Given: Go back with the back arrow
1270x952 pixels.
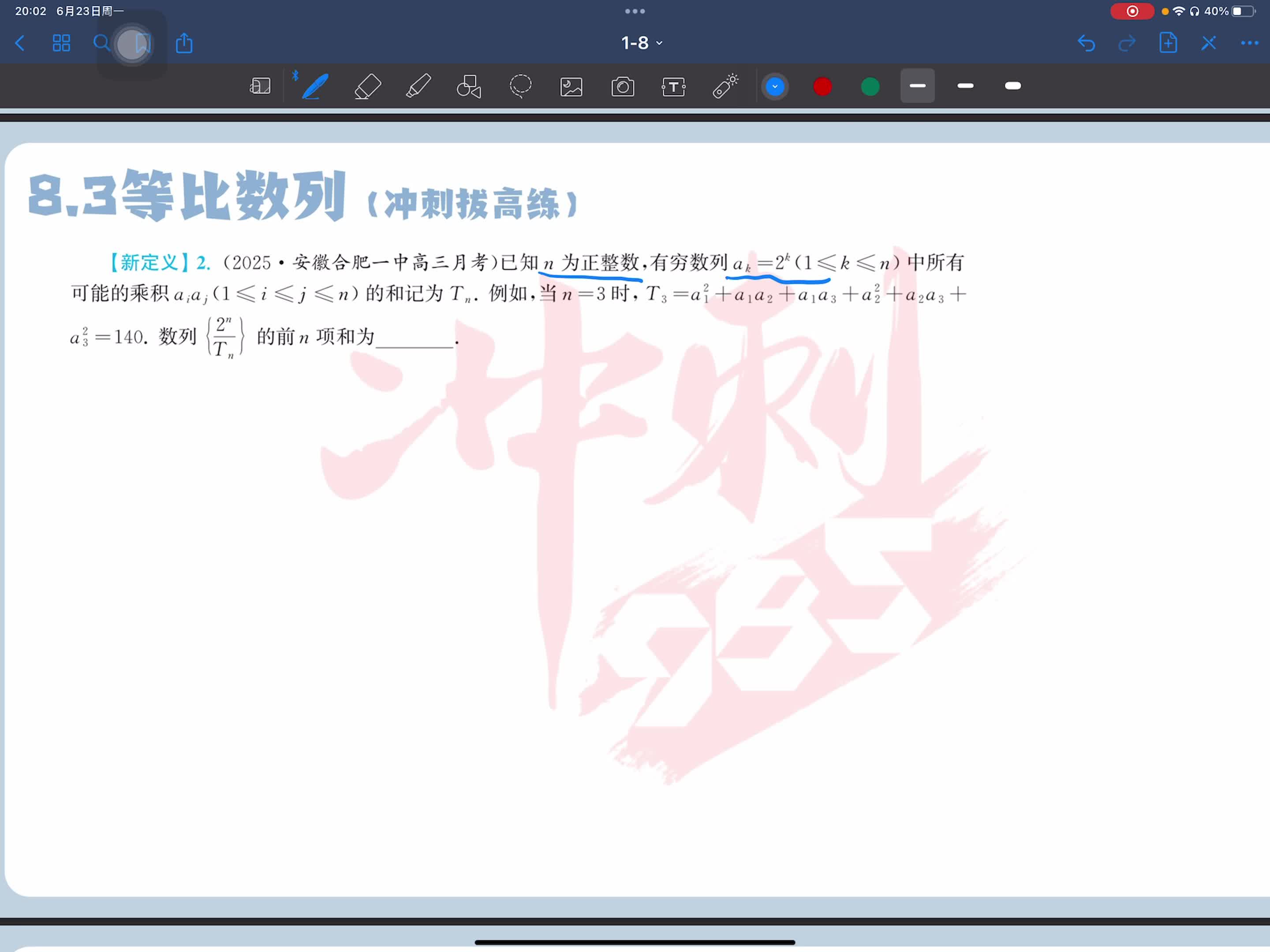Looking at the screenshot, I should pyautogui.click(x=20, y=43).
